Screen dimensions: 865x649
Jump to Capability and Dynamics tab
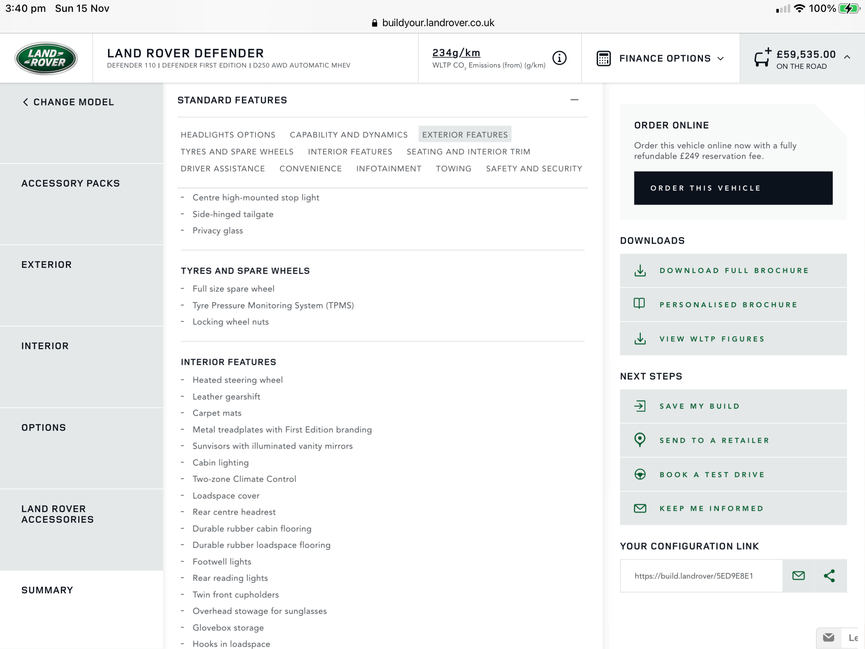tap(349, 135)
